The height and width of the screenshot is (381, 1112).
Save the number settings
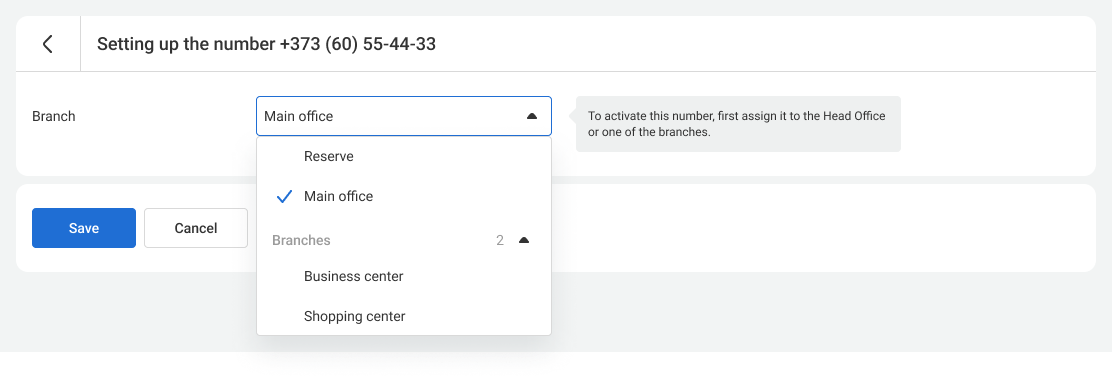pyautogui.click(x=84, y=228)
